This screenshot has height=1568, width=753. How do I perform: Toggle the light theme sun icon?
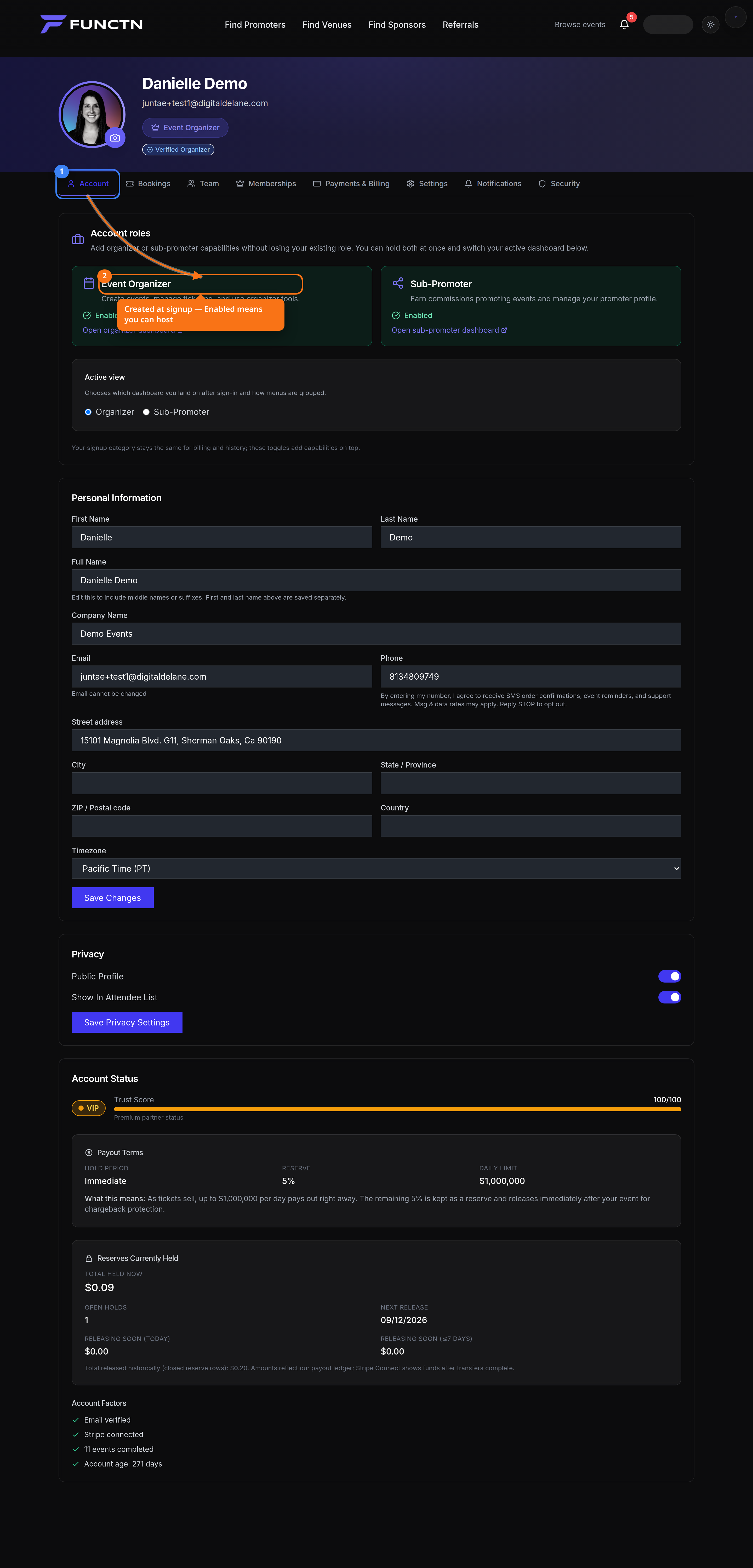point(710,24)
